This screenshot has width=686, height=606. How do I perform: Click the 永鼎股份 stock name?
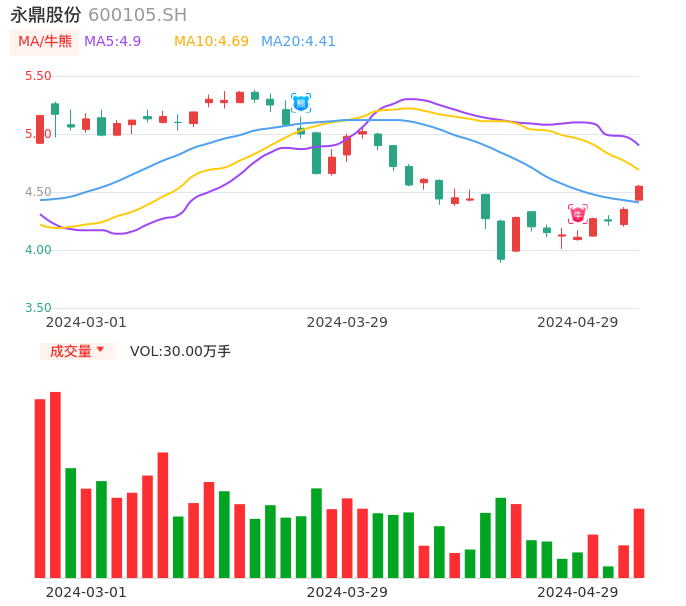46,15
